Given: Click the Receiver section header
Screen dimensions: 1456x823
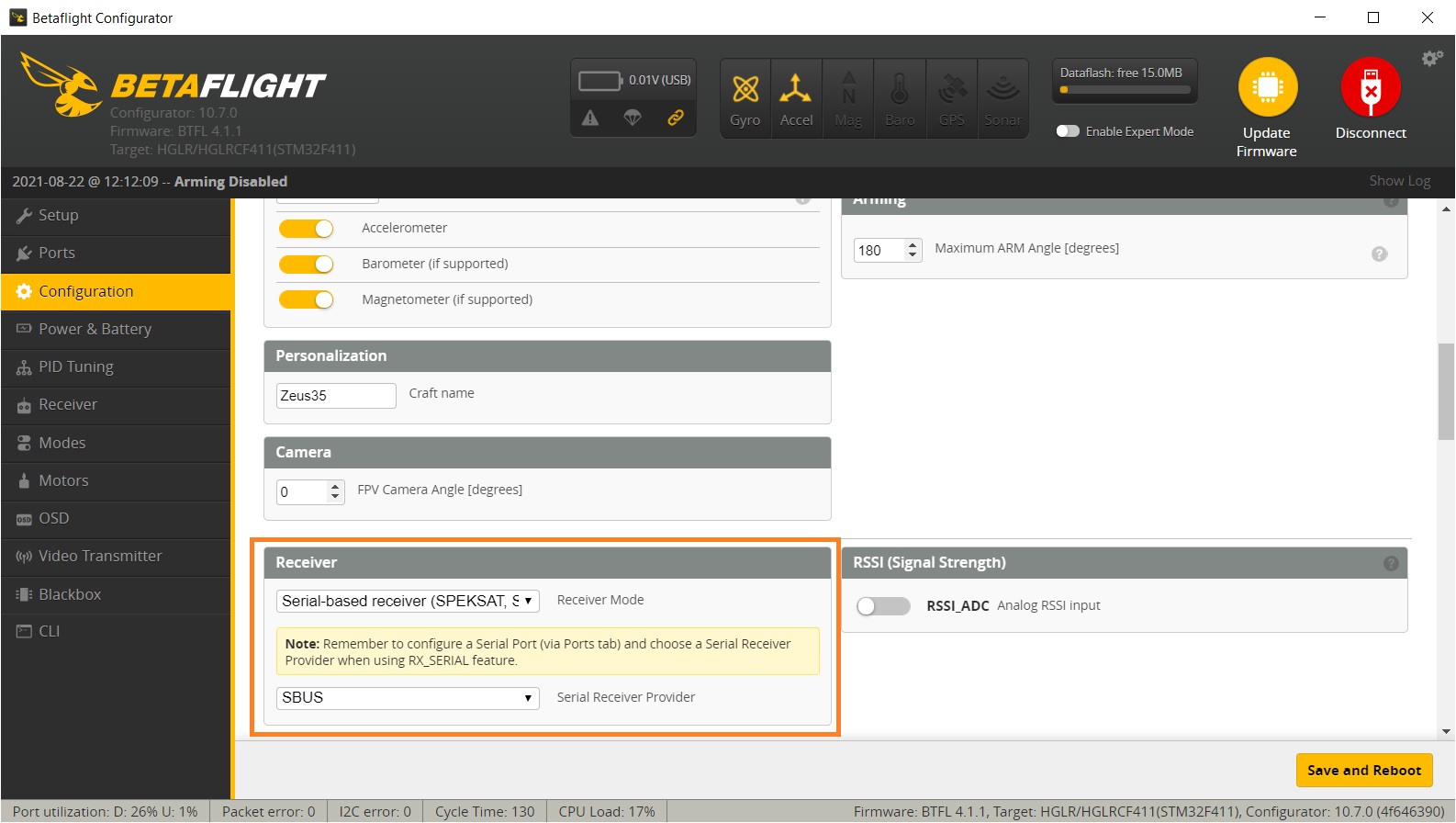Looking at the screenshot, I should pyautogui.click(x=547, y=563).
